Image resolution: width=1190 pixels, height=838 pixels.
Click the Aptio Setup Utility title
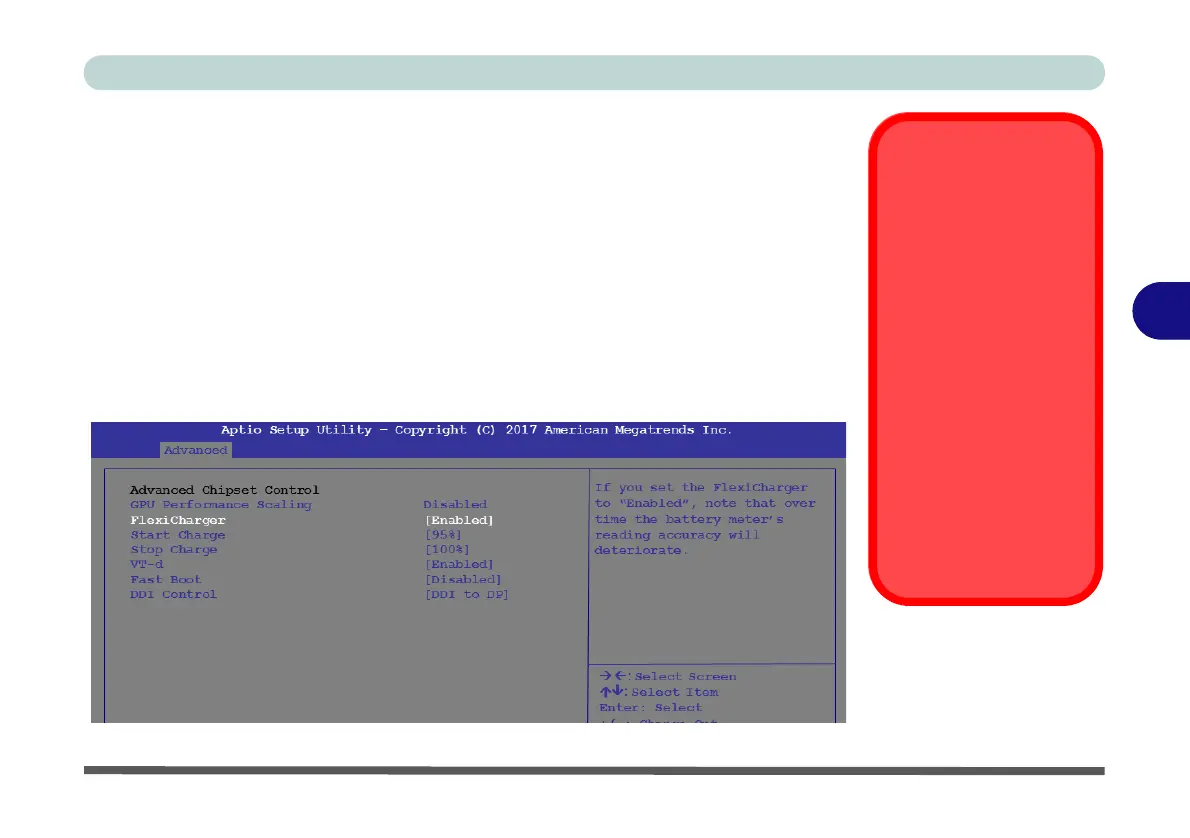tap(477, 430)
